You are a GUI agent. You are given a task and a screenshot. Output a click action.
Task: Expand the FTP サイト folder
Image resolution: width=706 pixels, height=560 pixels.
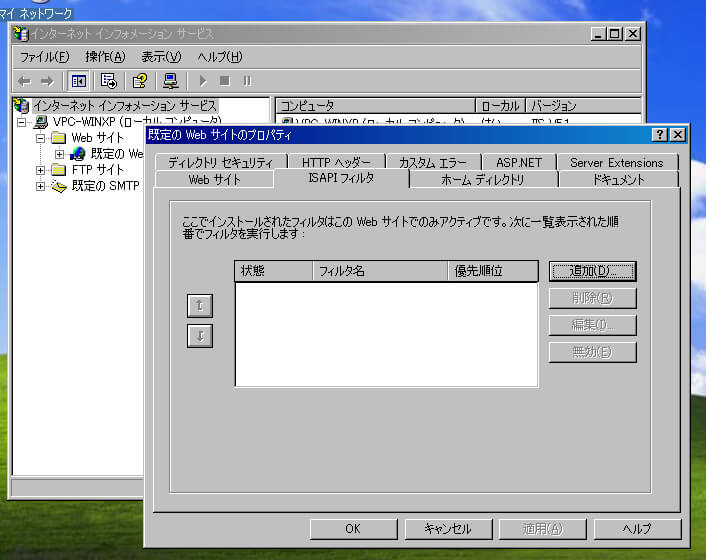pyautogui.click(x=42, y=170)
